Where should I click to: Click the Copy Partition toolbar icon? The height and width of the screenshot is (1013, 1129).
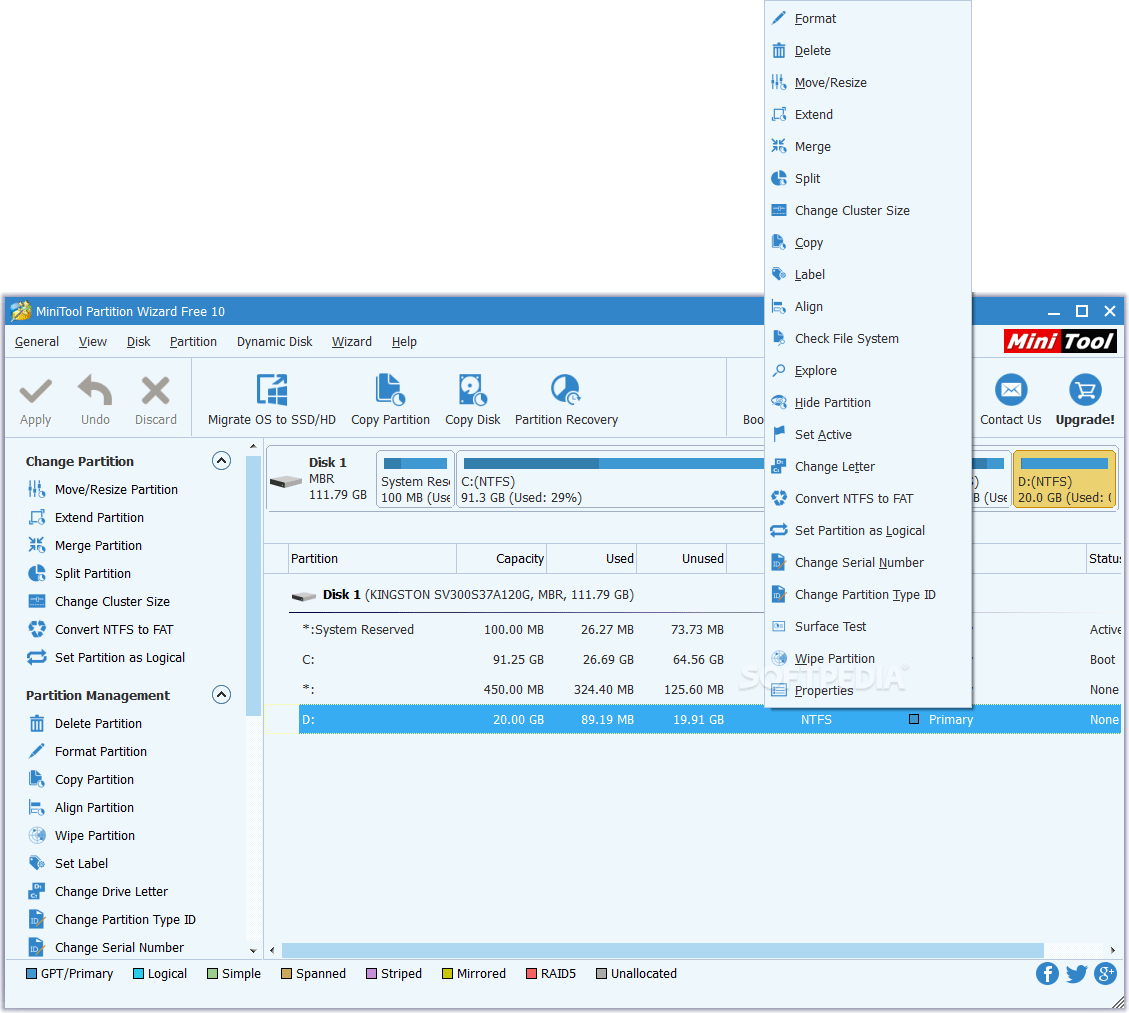[x=390, y=390]
